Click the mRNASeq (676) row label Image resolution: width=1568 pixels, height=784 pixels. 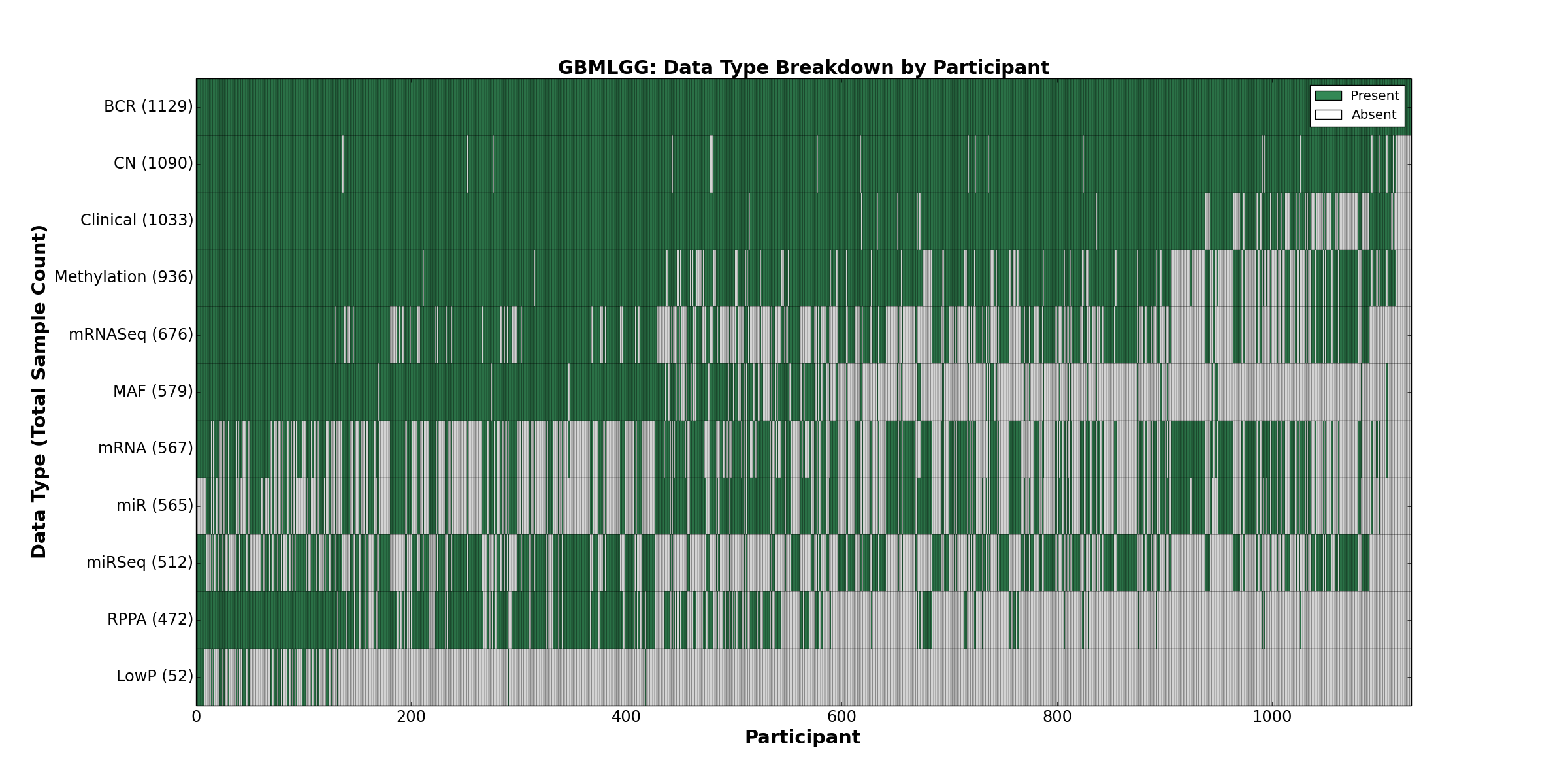tap(131, 335)
